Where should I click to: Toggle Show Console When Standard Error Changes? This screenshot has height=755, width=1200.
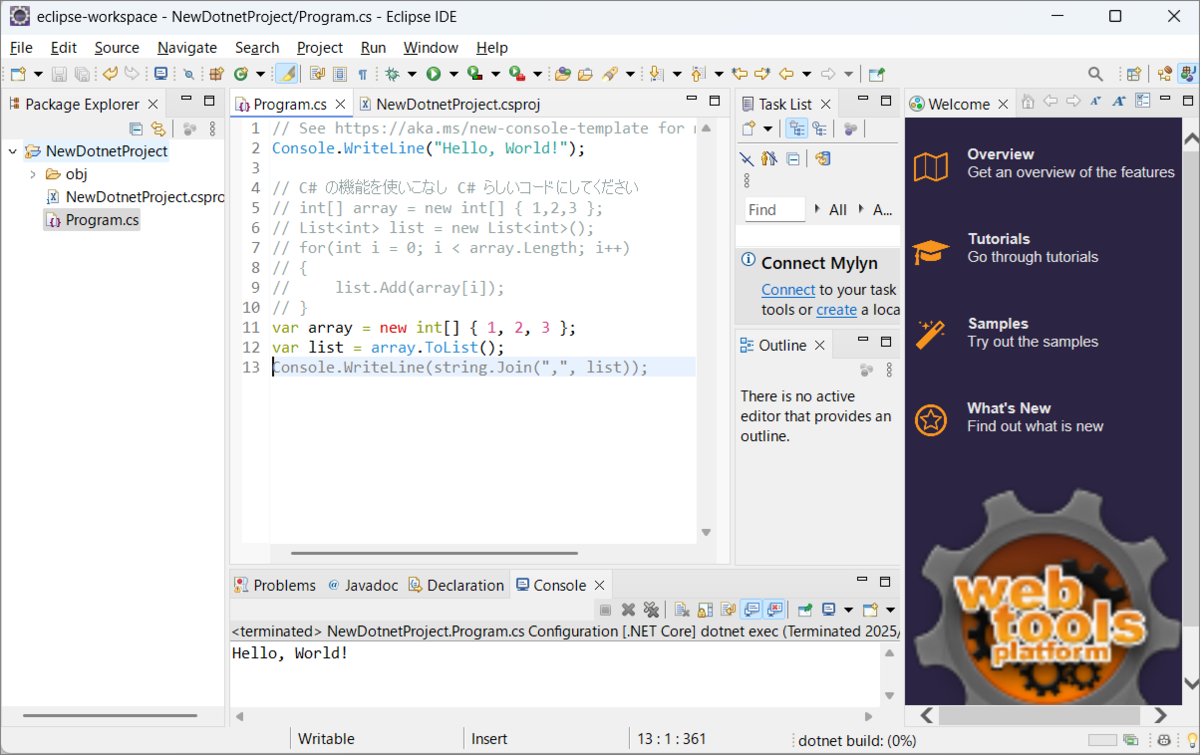tap(774, 610)
